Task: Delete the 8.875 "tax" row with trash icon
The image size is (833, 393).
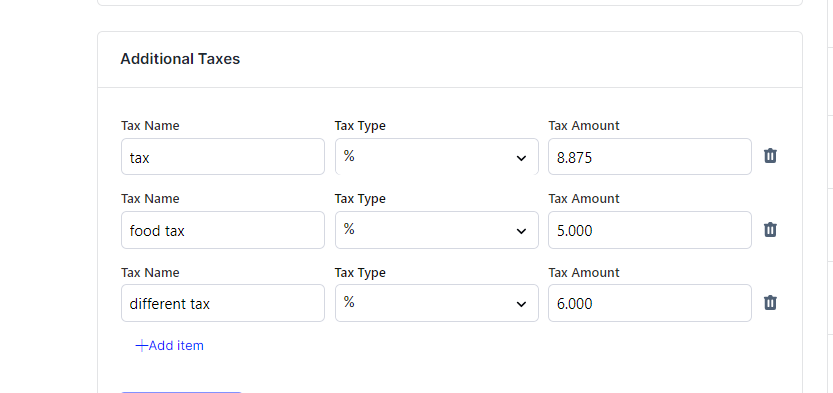Action: [x=770, y=156]
